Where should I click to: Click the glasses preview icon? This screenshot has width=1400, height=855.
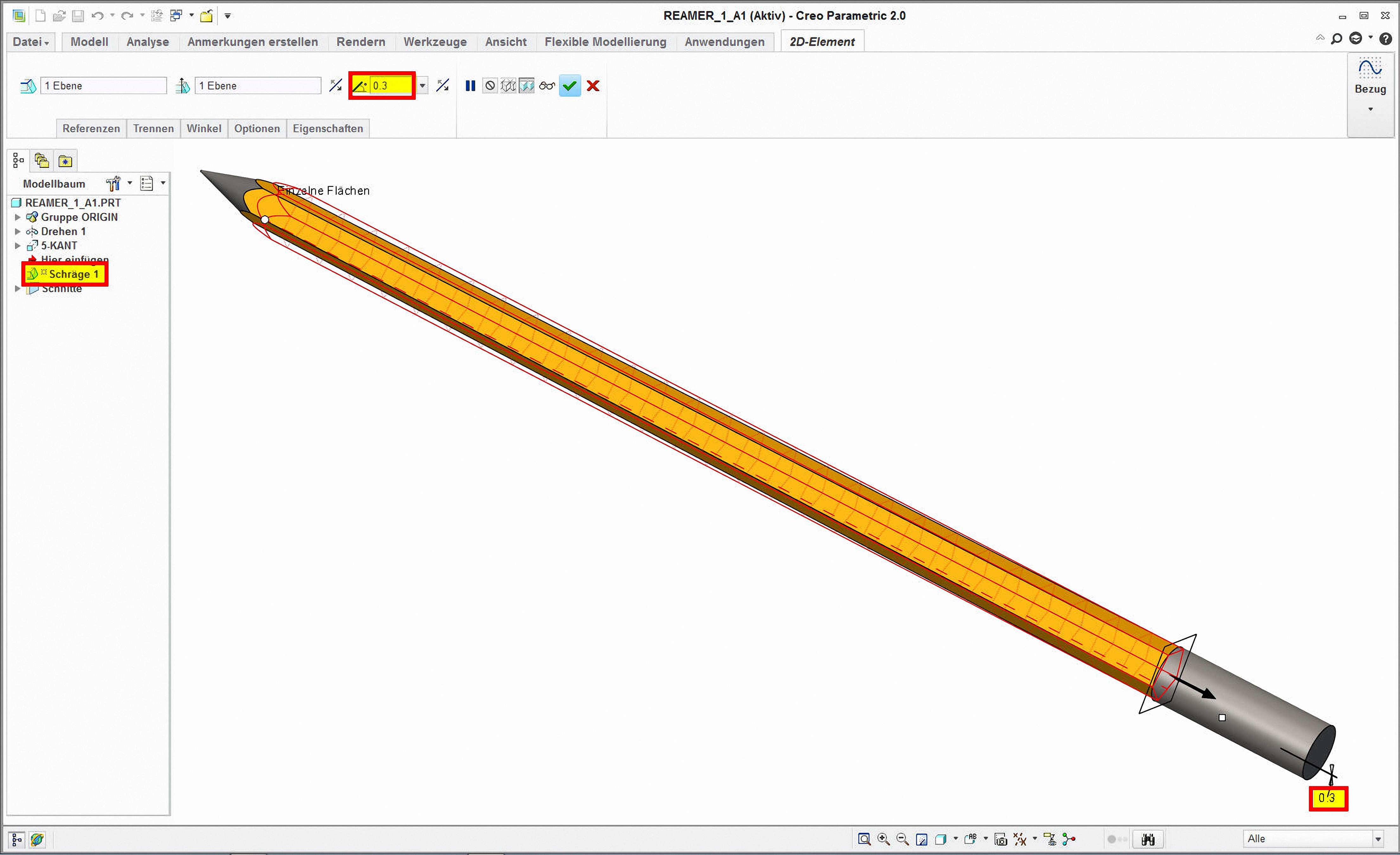coord(547,86)
